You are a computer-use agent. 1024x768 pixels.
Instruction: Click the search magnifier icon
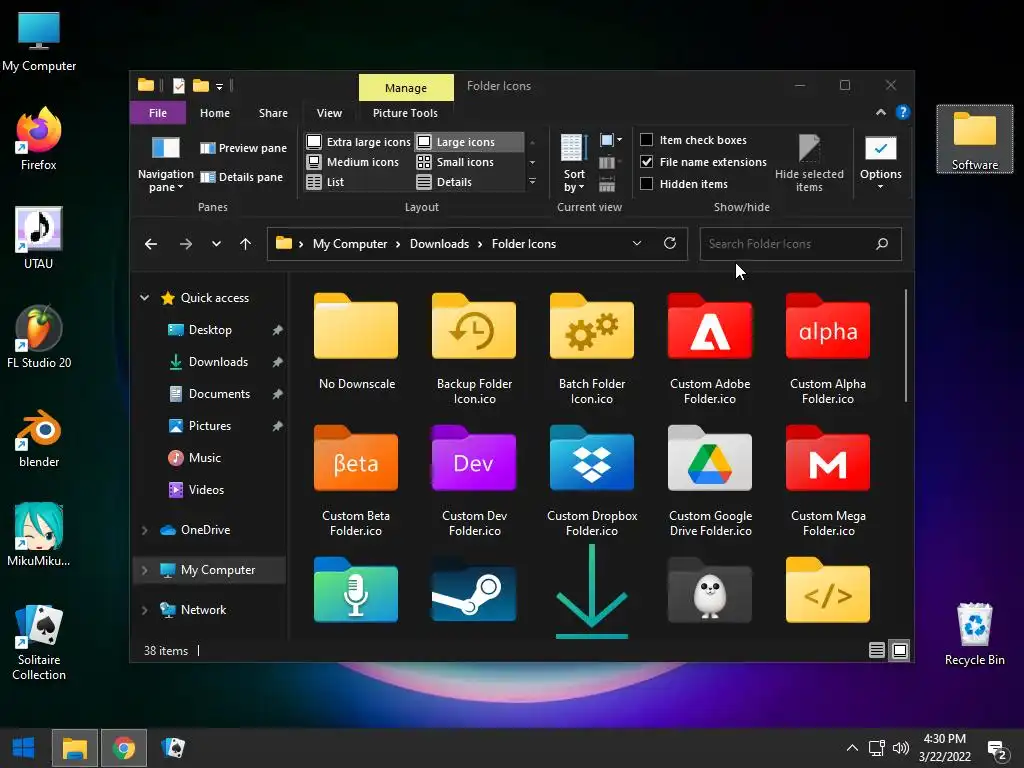882,244
